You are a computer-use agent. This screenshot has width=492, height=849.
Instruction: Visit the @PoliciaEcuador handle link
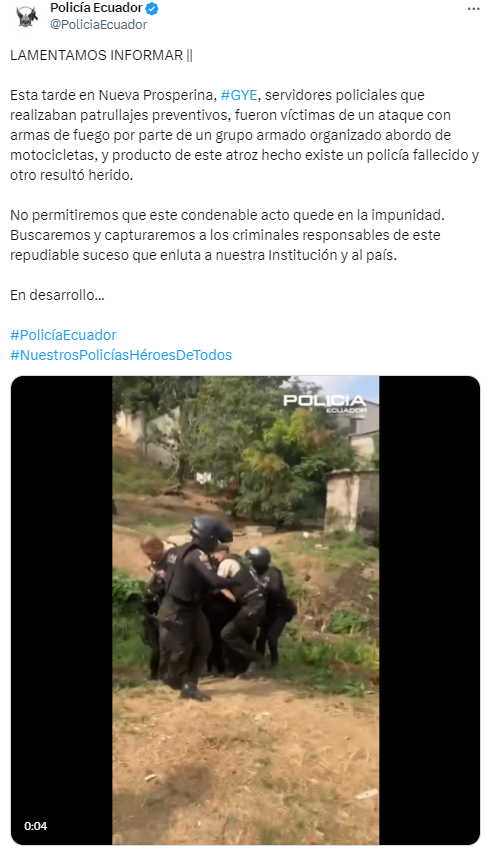(x=98, y=24)
